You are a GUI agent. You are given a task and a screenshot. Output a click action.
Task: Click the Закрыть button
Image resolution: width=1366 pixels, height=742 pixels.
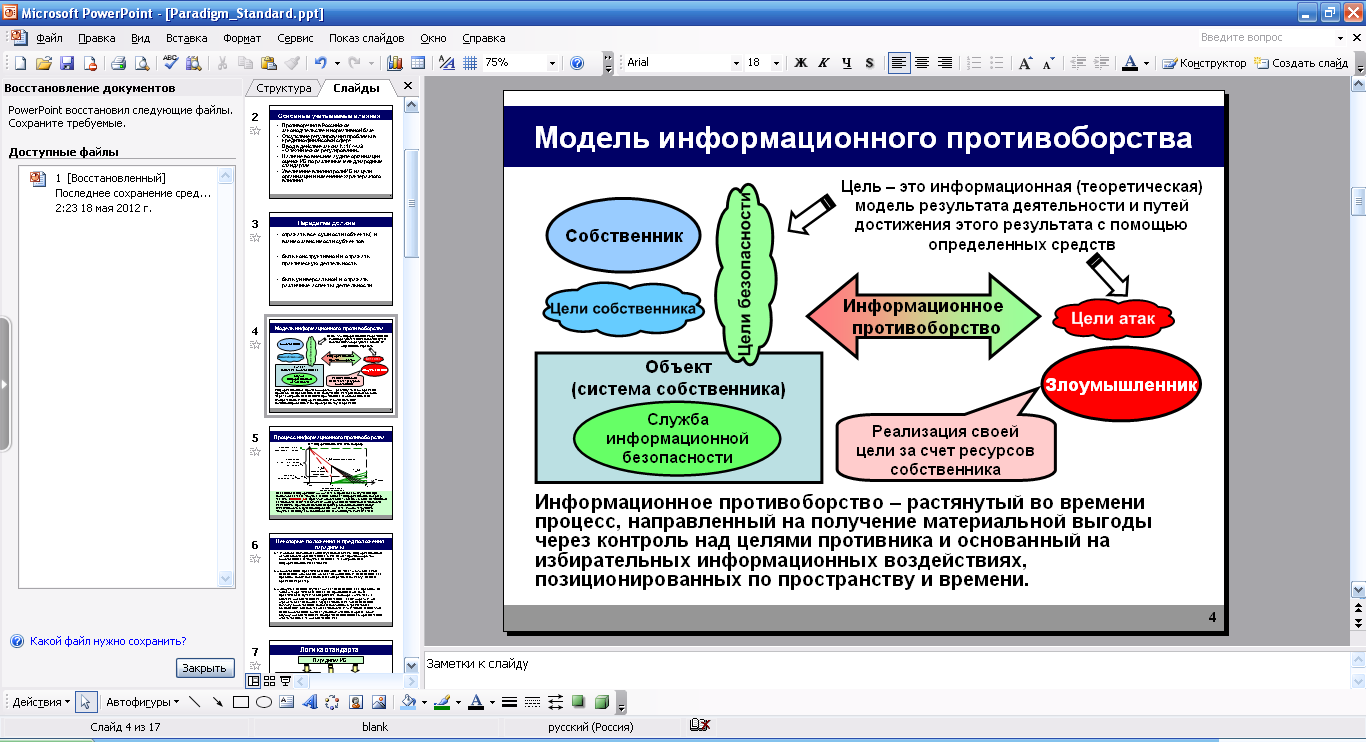click(205, 668)
